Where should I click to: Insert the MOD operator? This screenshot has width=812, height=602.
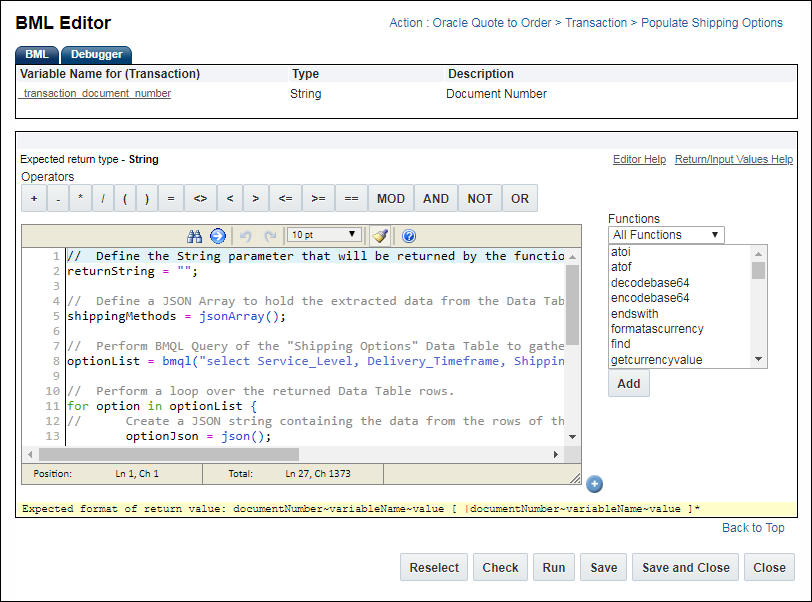(390, 198)
